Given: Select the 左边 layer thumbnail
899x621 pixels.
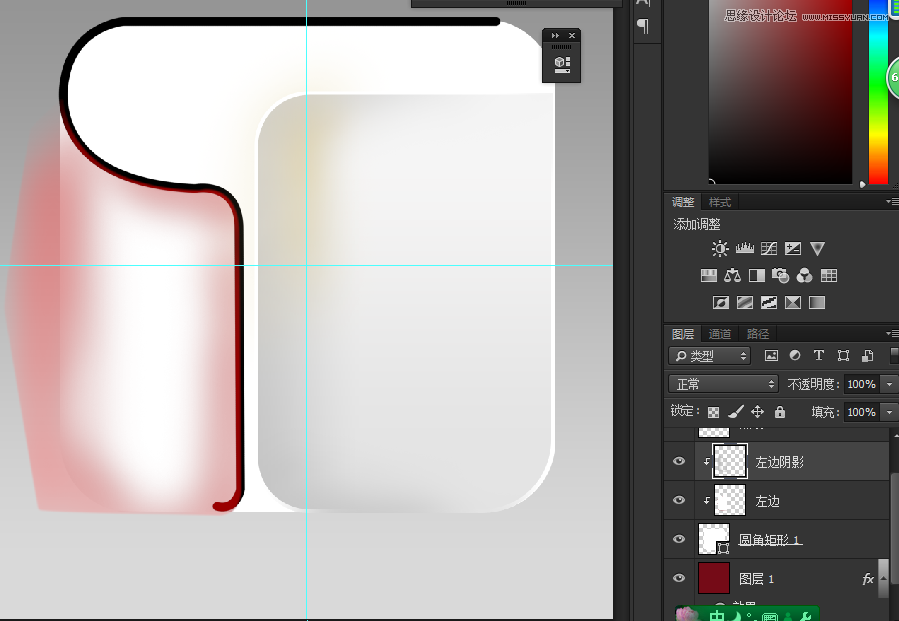Looking at the screenshot, I should tap(730, 500).
